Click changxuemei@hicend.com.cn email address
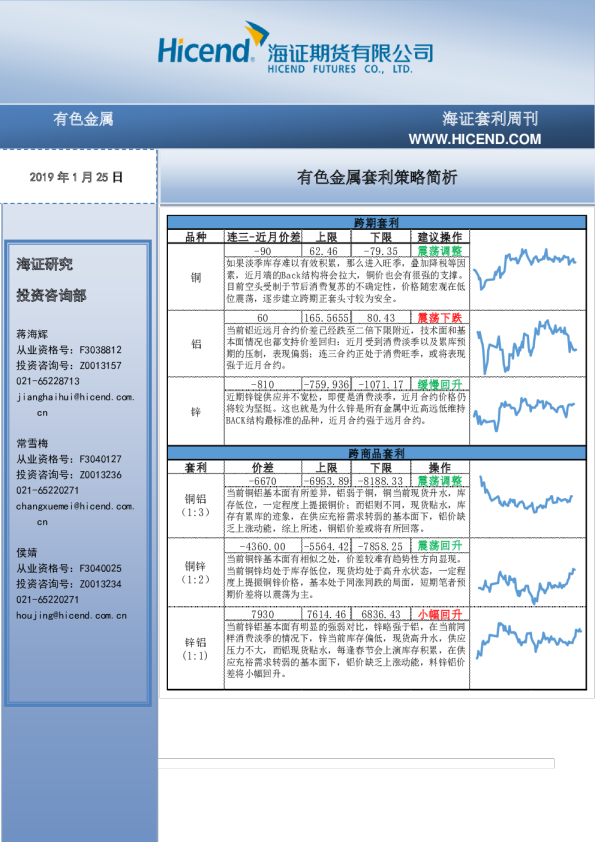The height and width of the screenshot is (842, 595). click(x=75, y=513)
